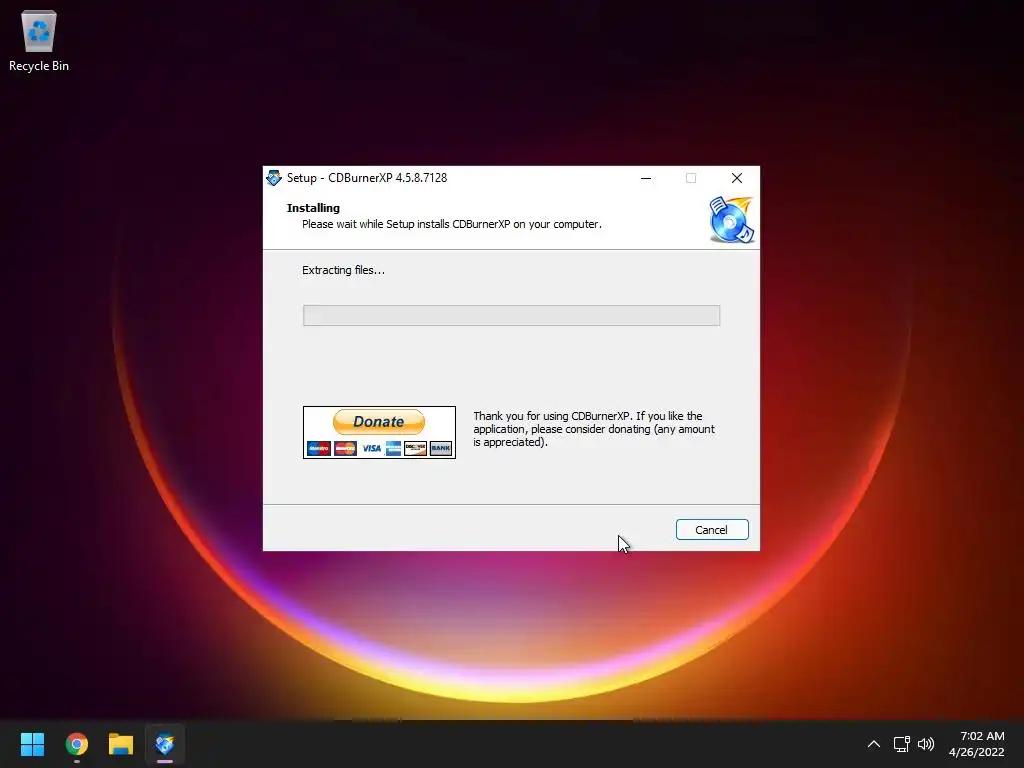Click the American Express card logo
The height and width of the screenshot is (768, 1024).
[393, 448]
